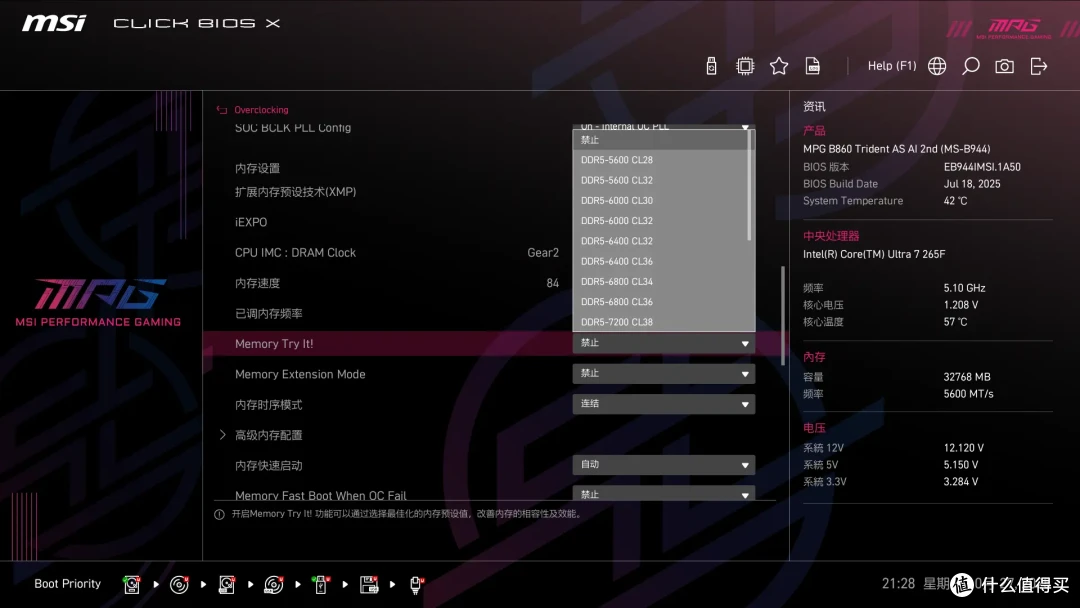Open the language globe icon
Image resolution: width=1080 pixels, height=608 pixels.
(x=937, y=66)
